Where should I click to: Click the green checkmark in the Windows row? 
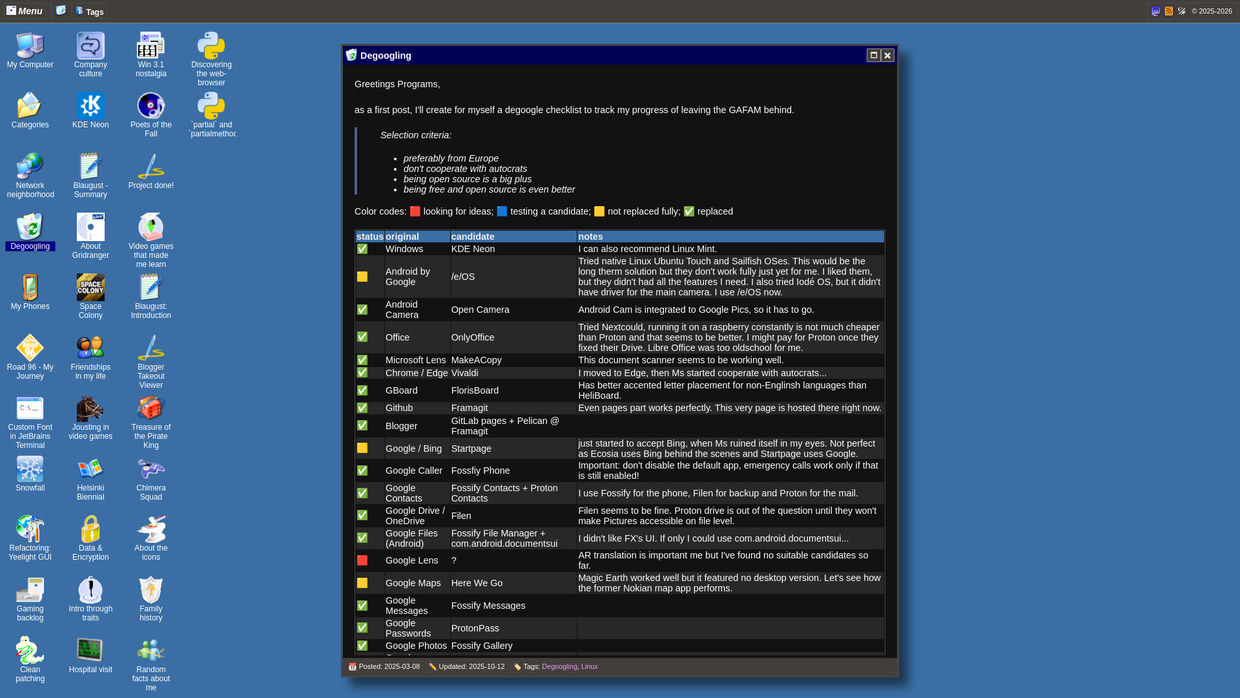click(x=362, y=249)
